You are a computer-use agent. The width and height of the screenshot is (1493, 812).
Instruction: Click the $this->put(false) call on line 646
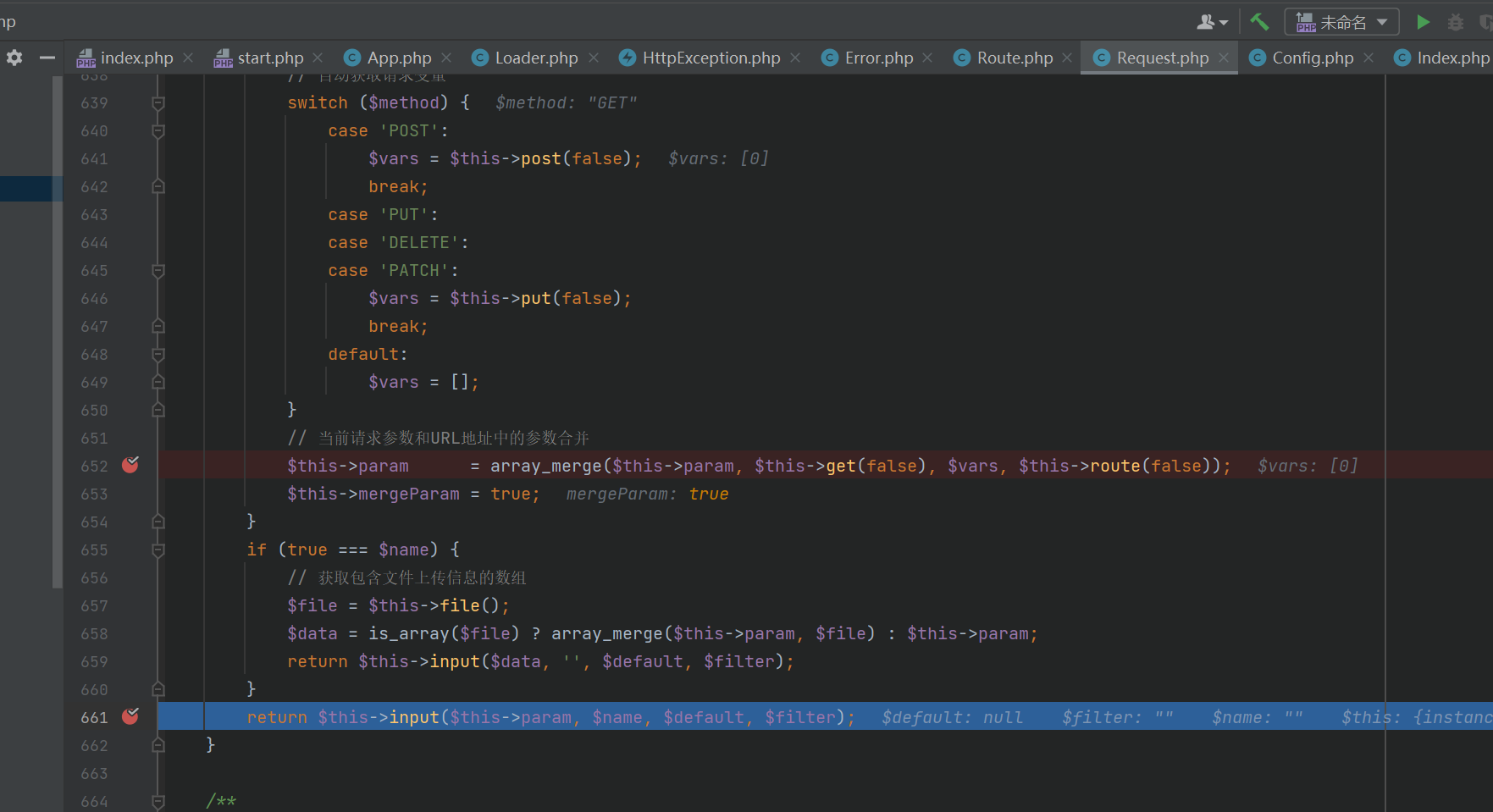tap(535, 298)
